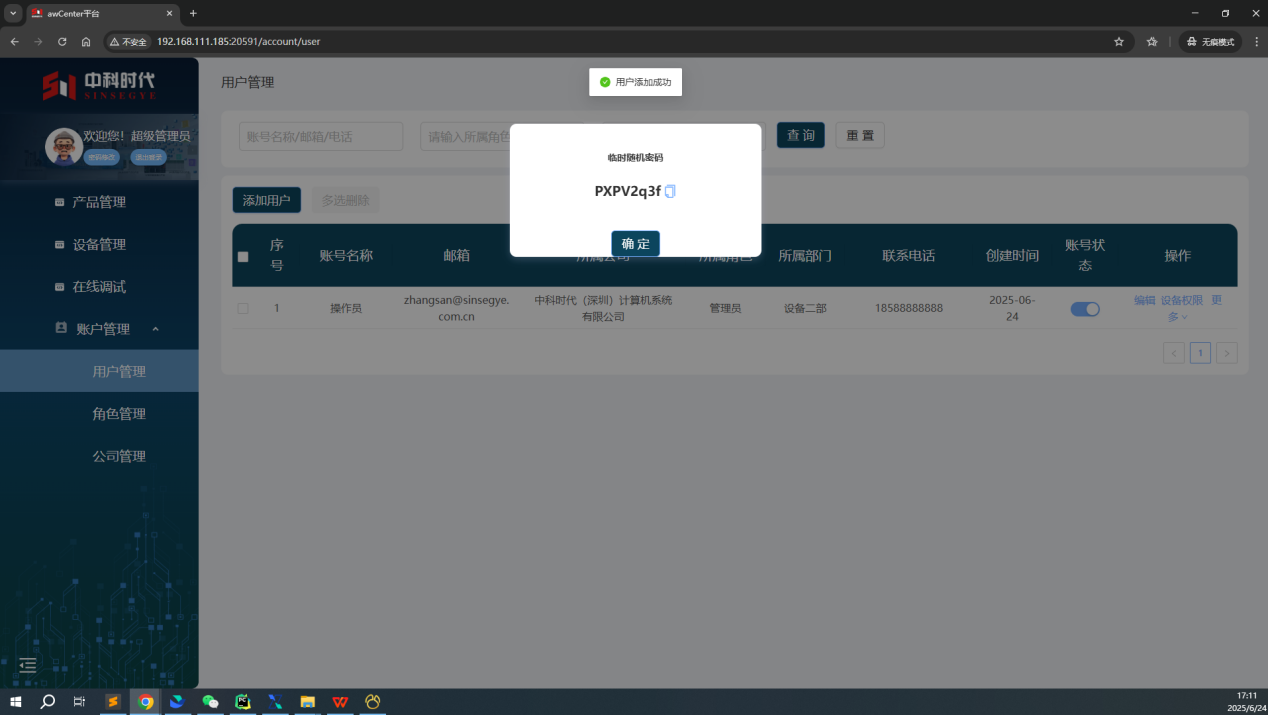
Task: Click the 账号名称/邮箱/电话 search field
Action: 321,136
